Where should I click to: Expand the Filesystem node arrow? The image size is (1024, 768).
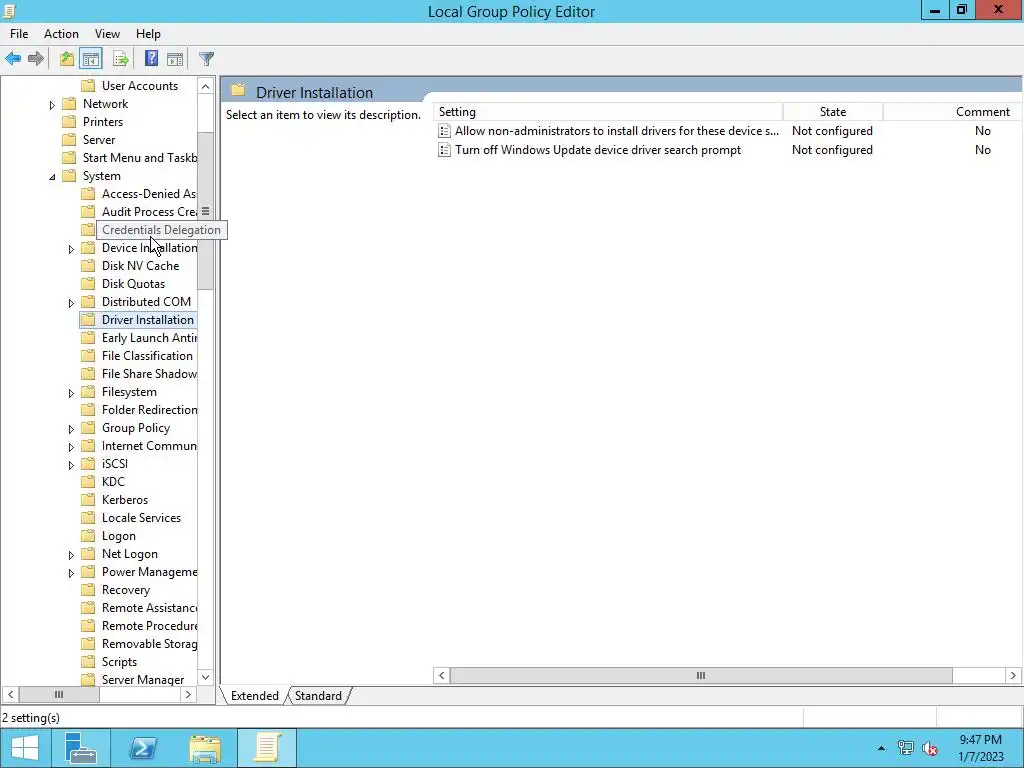(x=71, y=393)
